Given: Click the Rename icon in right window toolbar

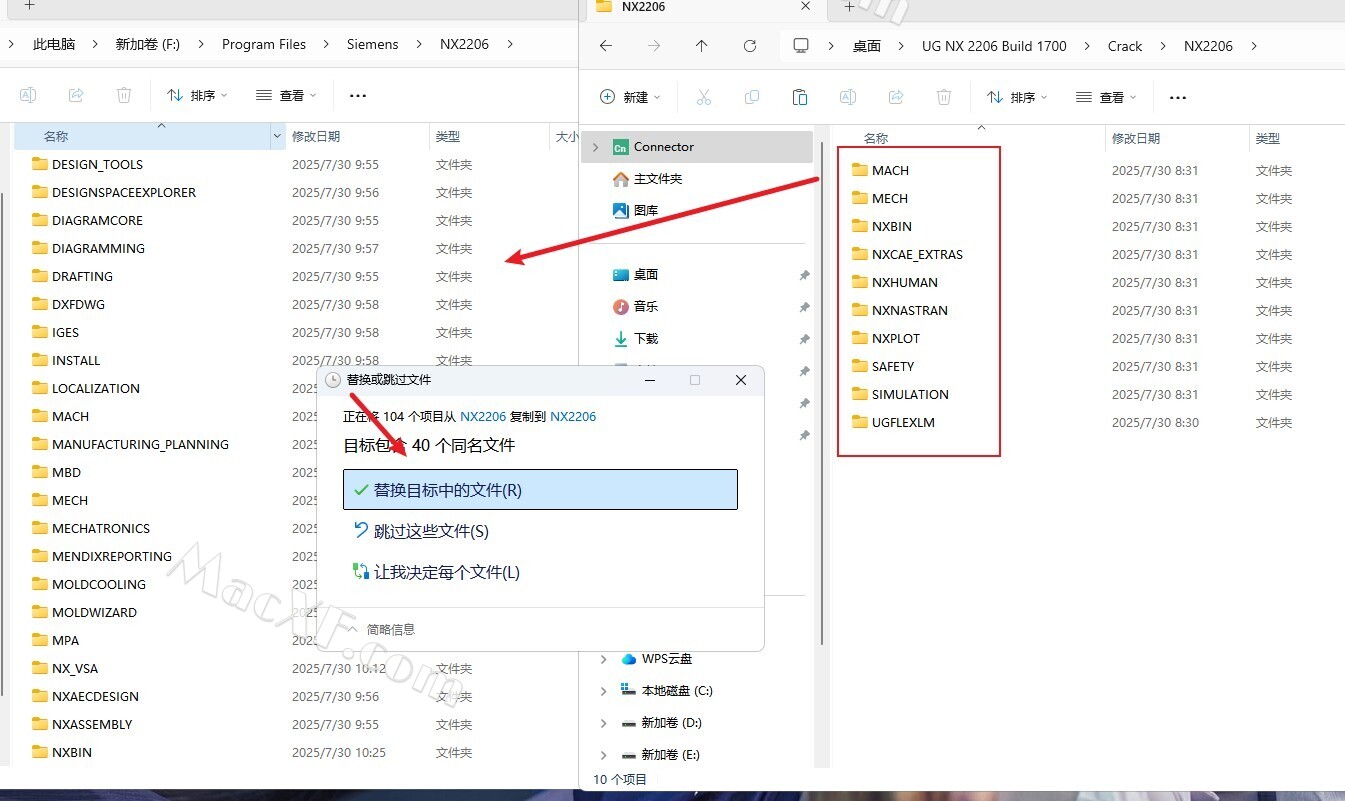Looking at the screenshot, I should [848, 97].
